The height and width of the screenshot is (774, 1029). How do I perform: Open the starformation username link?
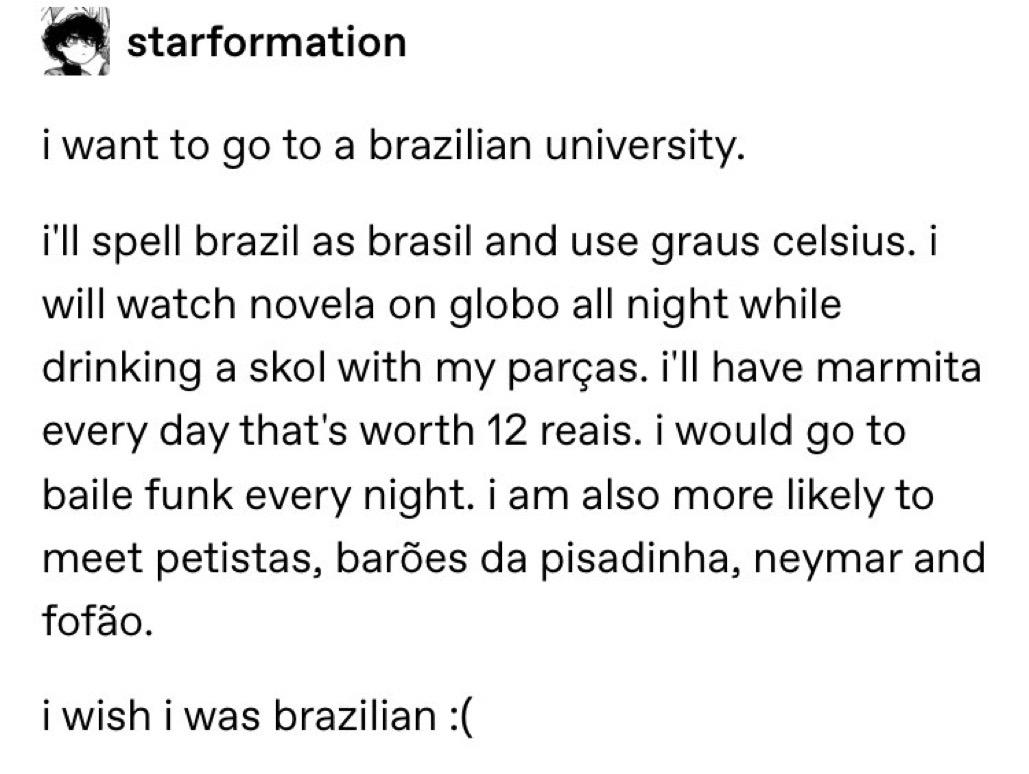(266, 42)
